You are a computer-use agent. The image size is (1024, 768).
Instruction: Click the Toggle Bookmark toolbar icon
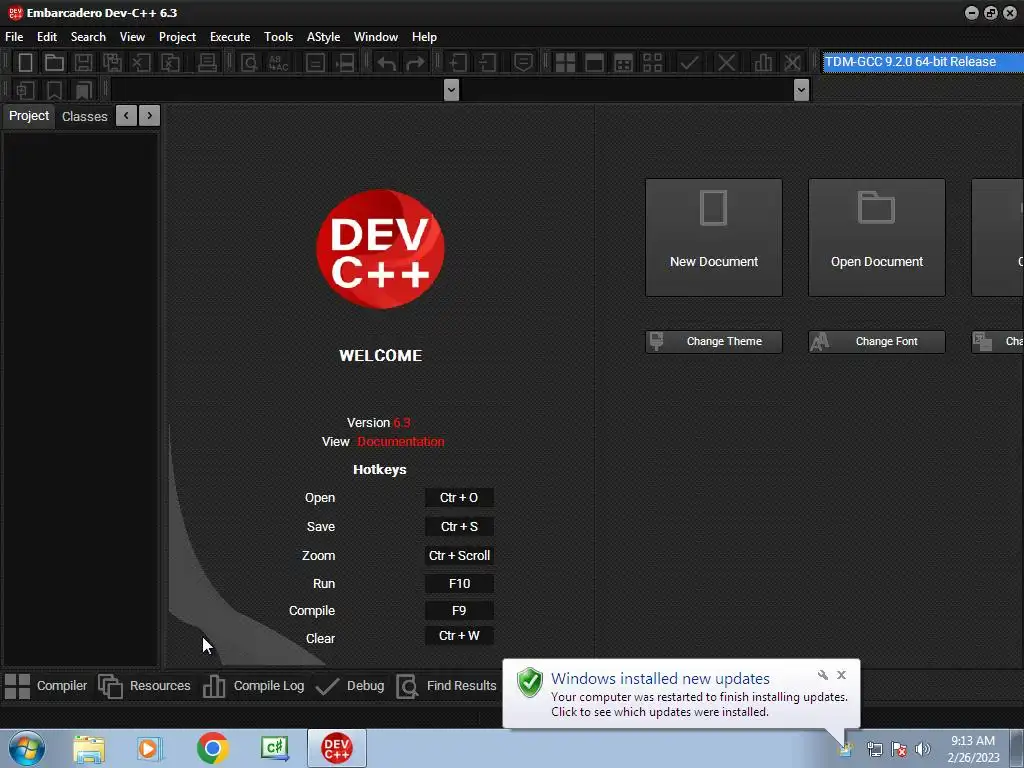(x=54, y=90)
